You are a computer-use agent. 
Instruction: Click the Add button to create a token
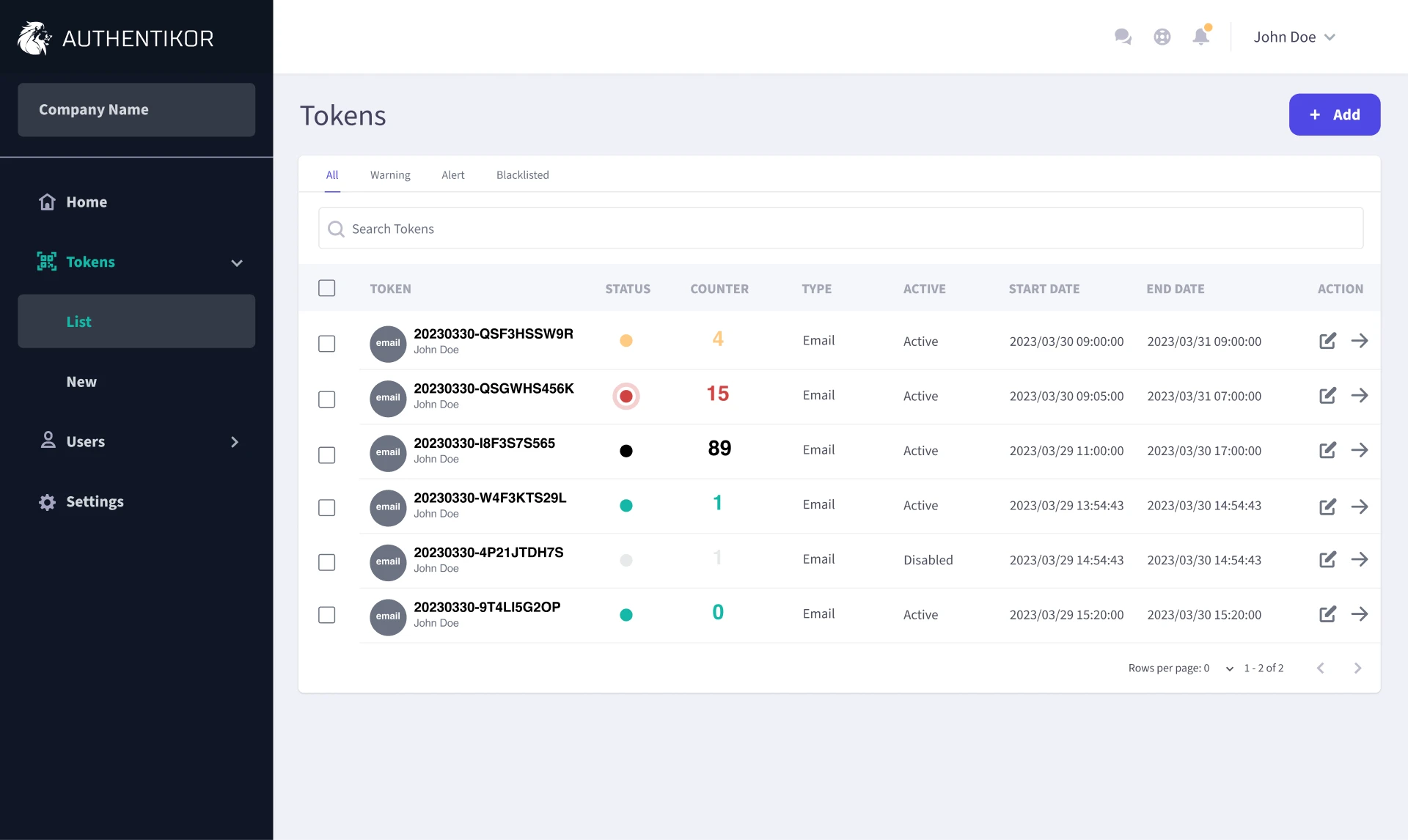(1334, 114)
